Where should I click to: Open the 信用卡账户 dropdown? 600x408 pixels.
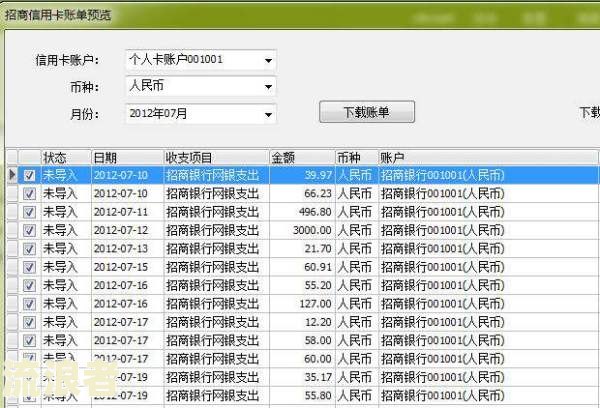coord(268,60)
